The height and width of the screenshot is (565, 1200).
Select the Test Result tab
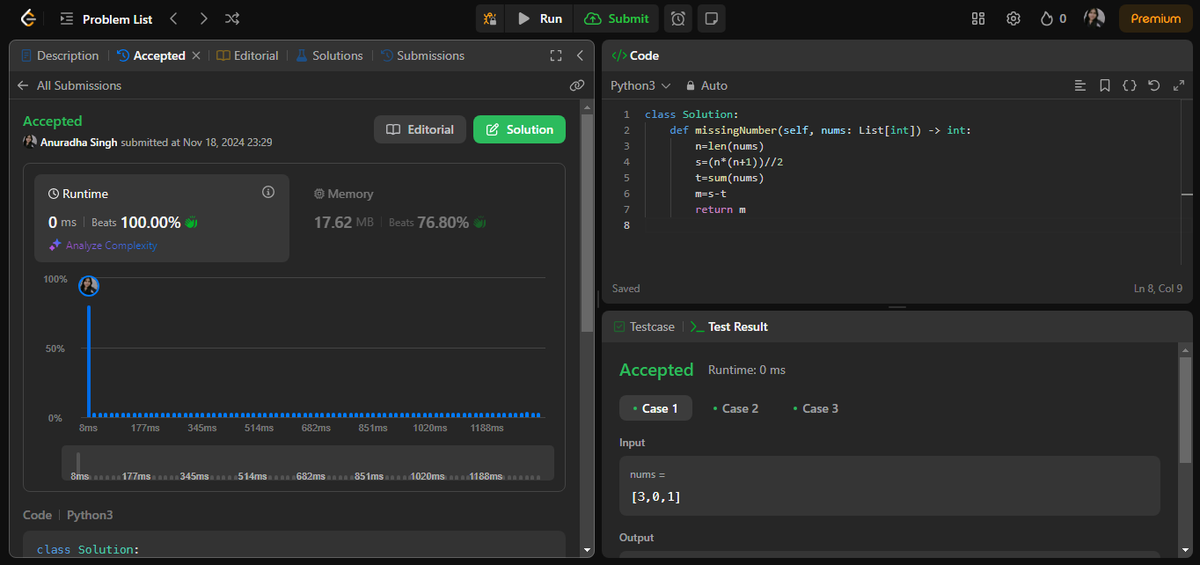(729, 327)
